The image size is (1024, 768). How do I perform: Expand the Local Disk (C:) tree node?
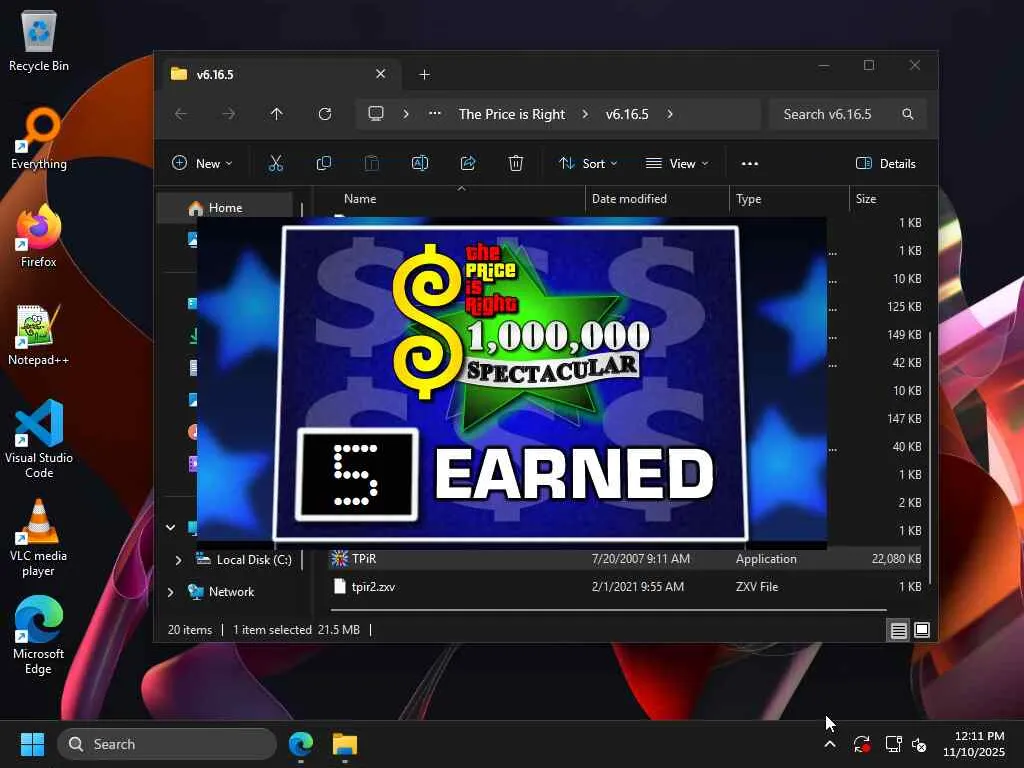[x=179, y=560]
